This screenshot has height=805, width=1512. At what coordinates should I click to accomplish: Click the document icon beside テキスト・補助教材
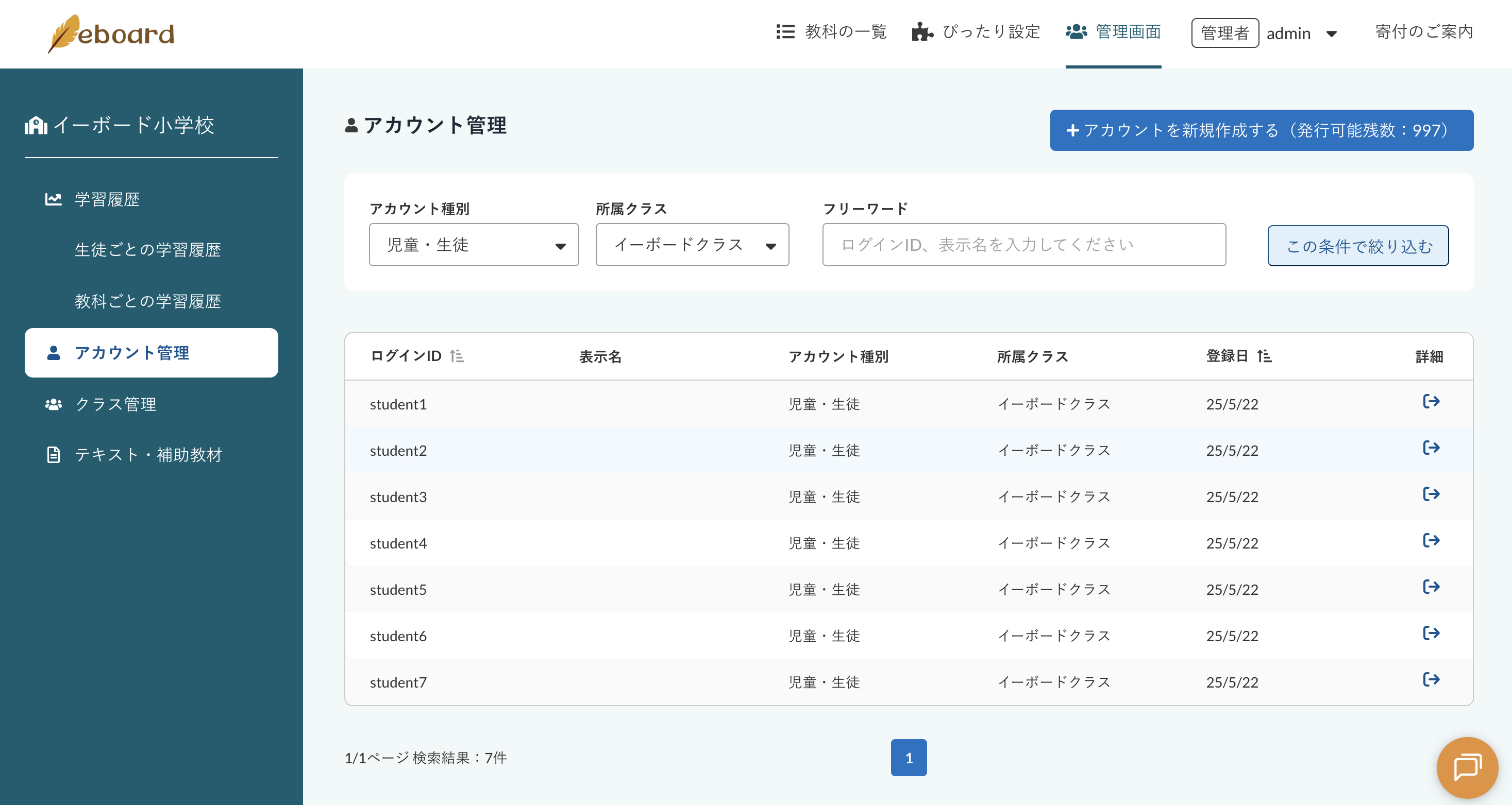[54, 455]
